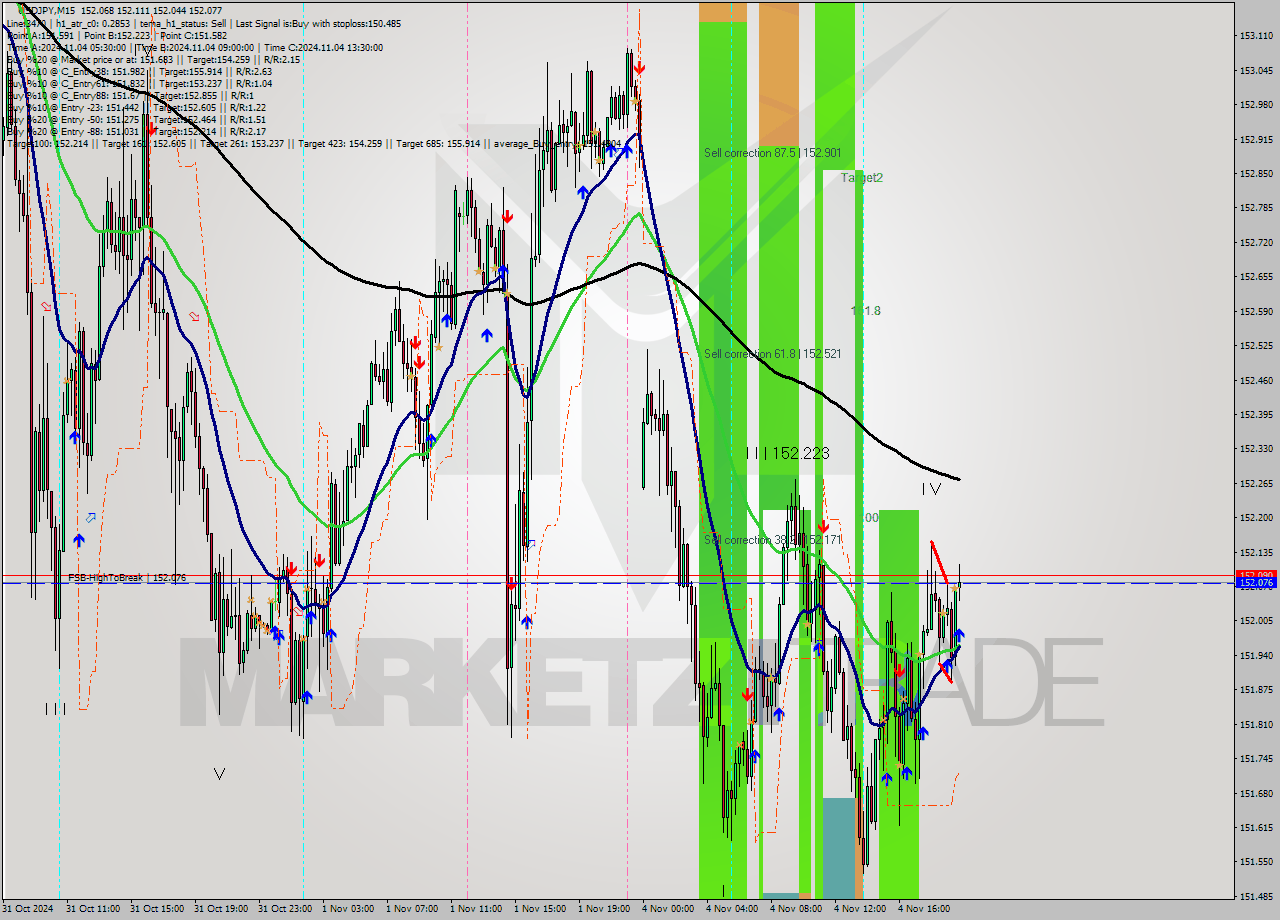The image size is (1280, 920).
Task: Click the 153.110 price axis label
Action: click(1255, 36)
